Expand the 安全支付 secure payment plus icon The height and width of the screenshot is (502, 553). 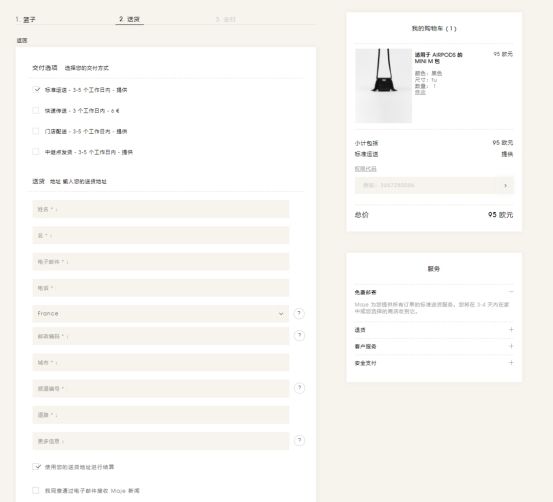[x=511, y=363]
